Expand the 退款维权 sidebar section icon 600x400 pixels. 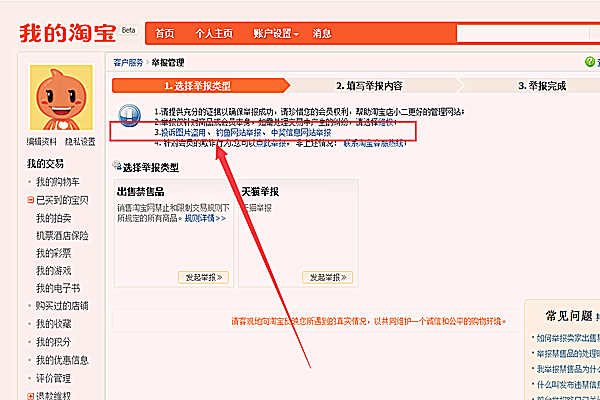click(31, 396)
